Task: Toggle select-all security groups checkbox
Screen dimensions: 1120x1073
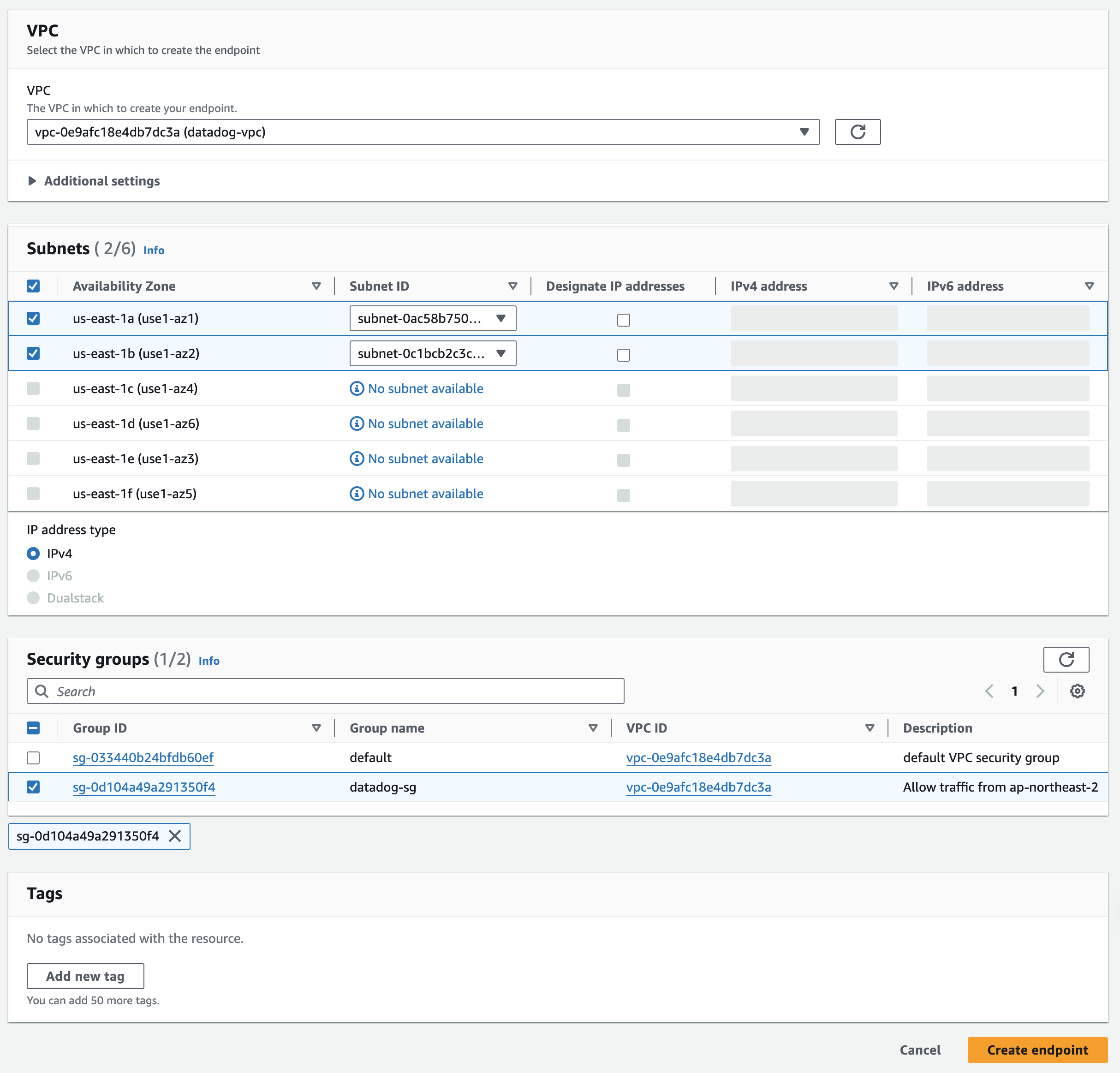Action: point(33,728)
